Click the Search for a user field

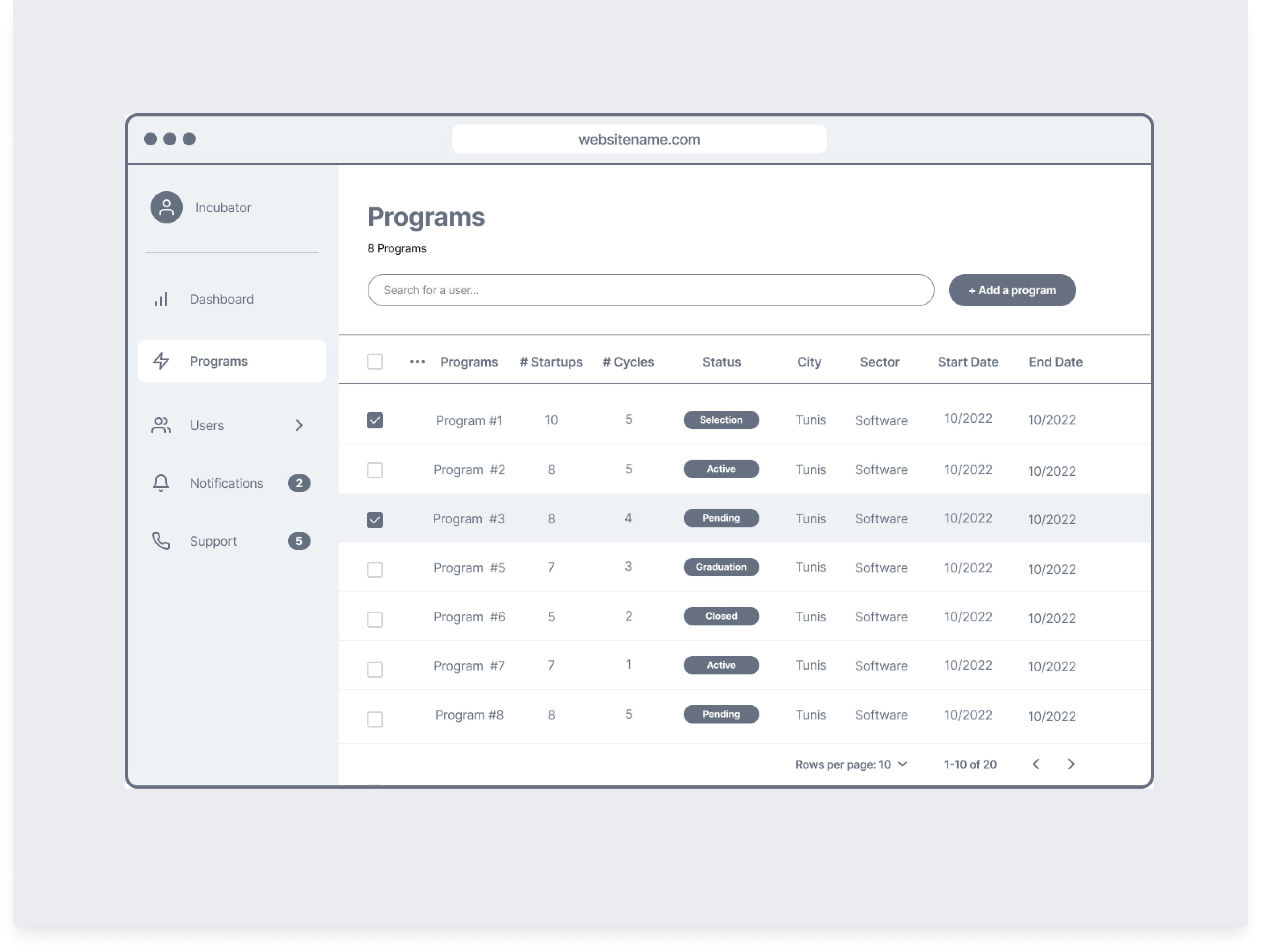click(650, 290)
